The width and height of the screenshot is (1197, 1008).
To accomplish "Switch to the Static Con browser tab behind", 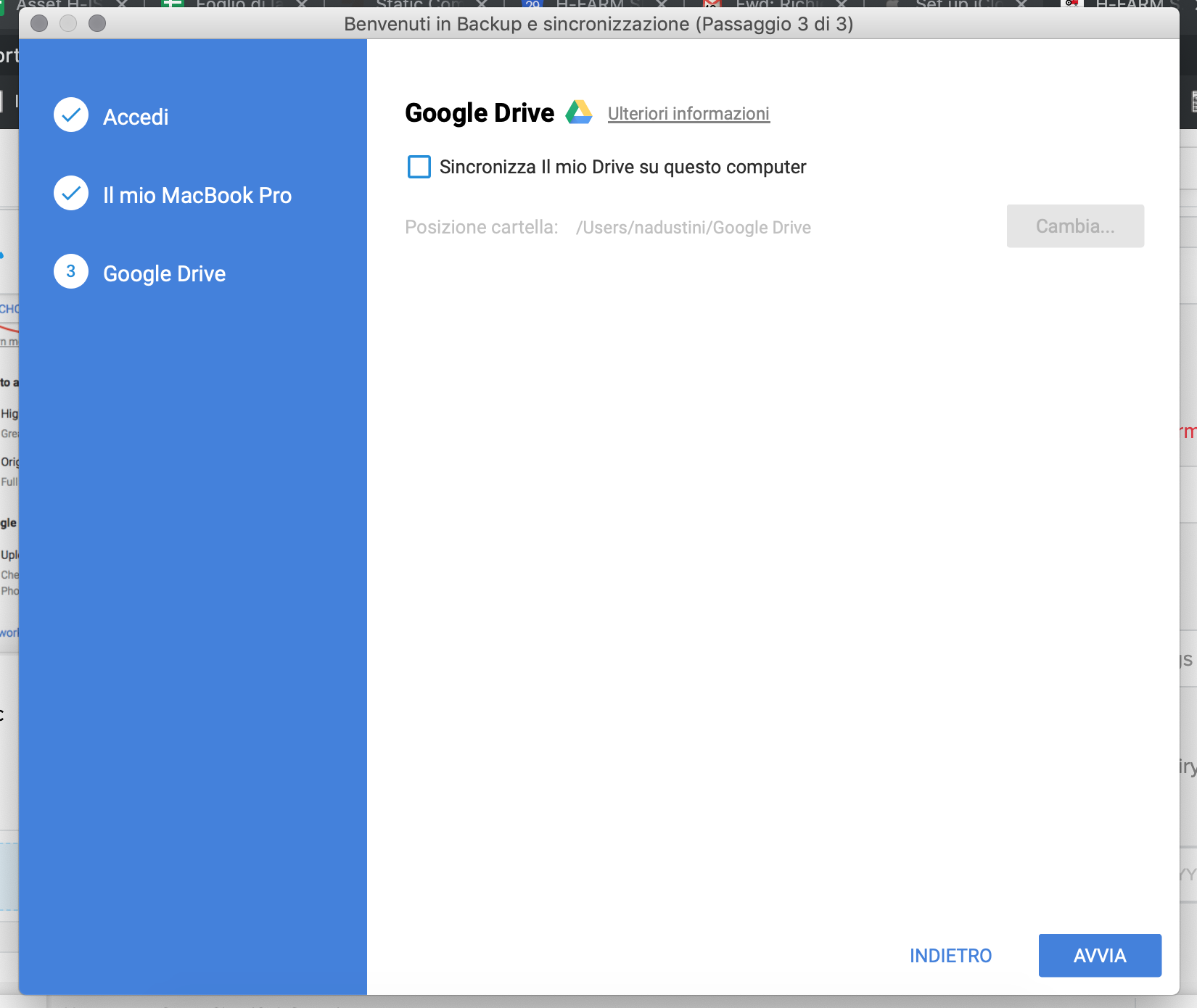I will coord(417,4).
